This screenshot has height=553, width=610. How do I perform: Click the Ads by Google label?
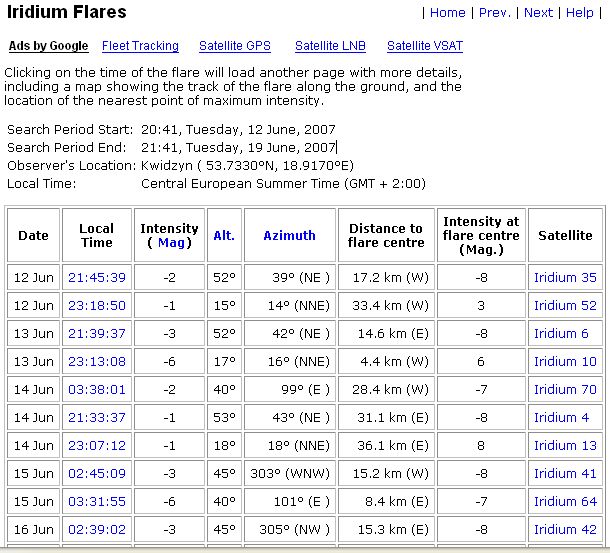pos(48,46)
